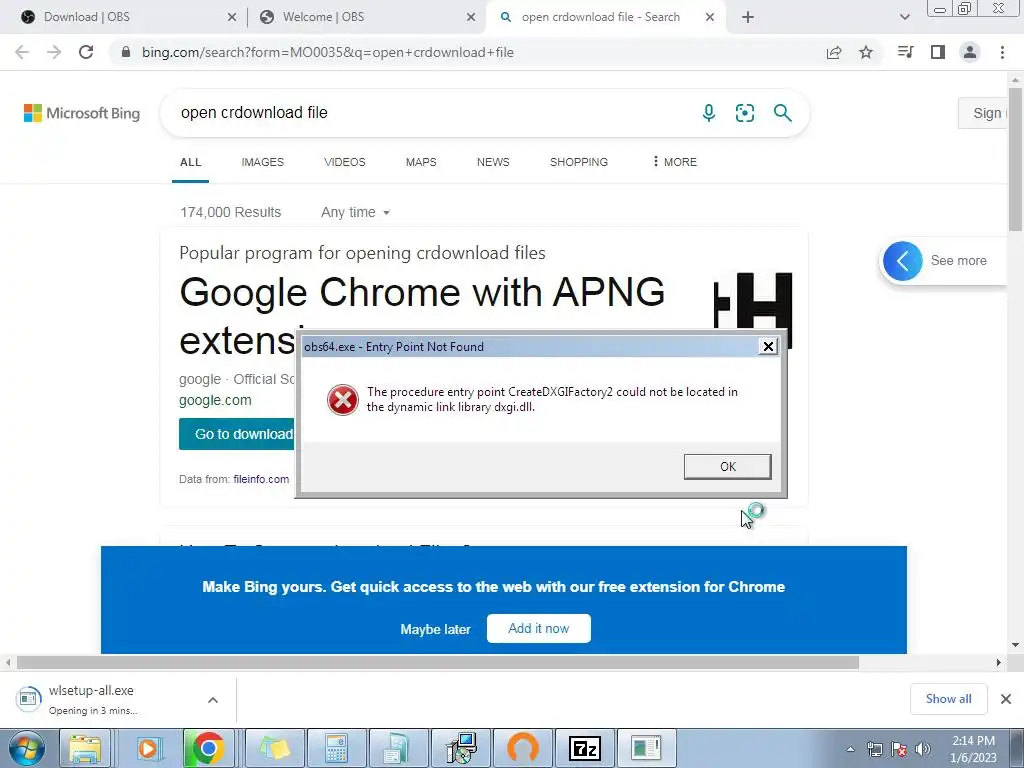Open options for wlsetup-all.exe download

coord(213,700)
